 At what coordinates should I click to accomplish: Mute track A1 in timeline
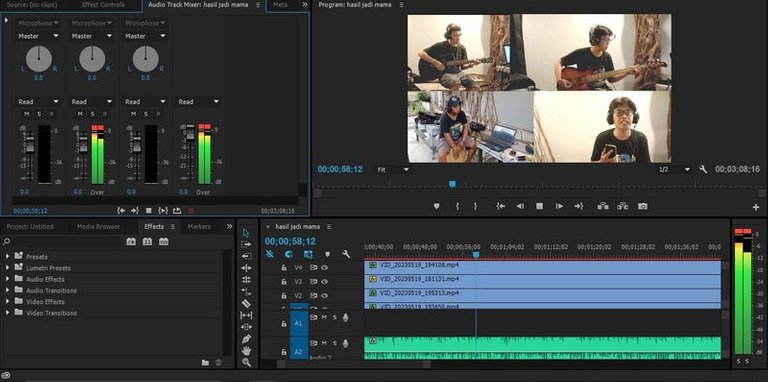pos(324,317)
